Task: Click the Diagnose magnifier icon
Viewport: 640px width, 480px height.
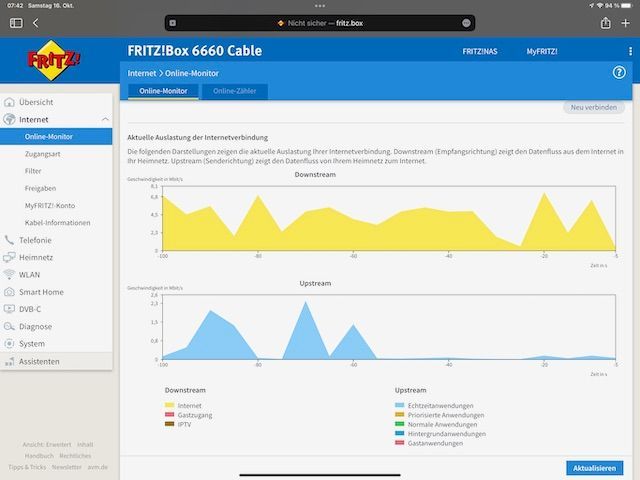Action: pos(9,327)
